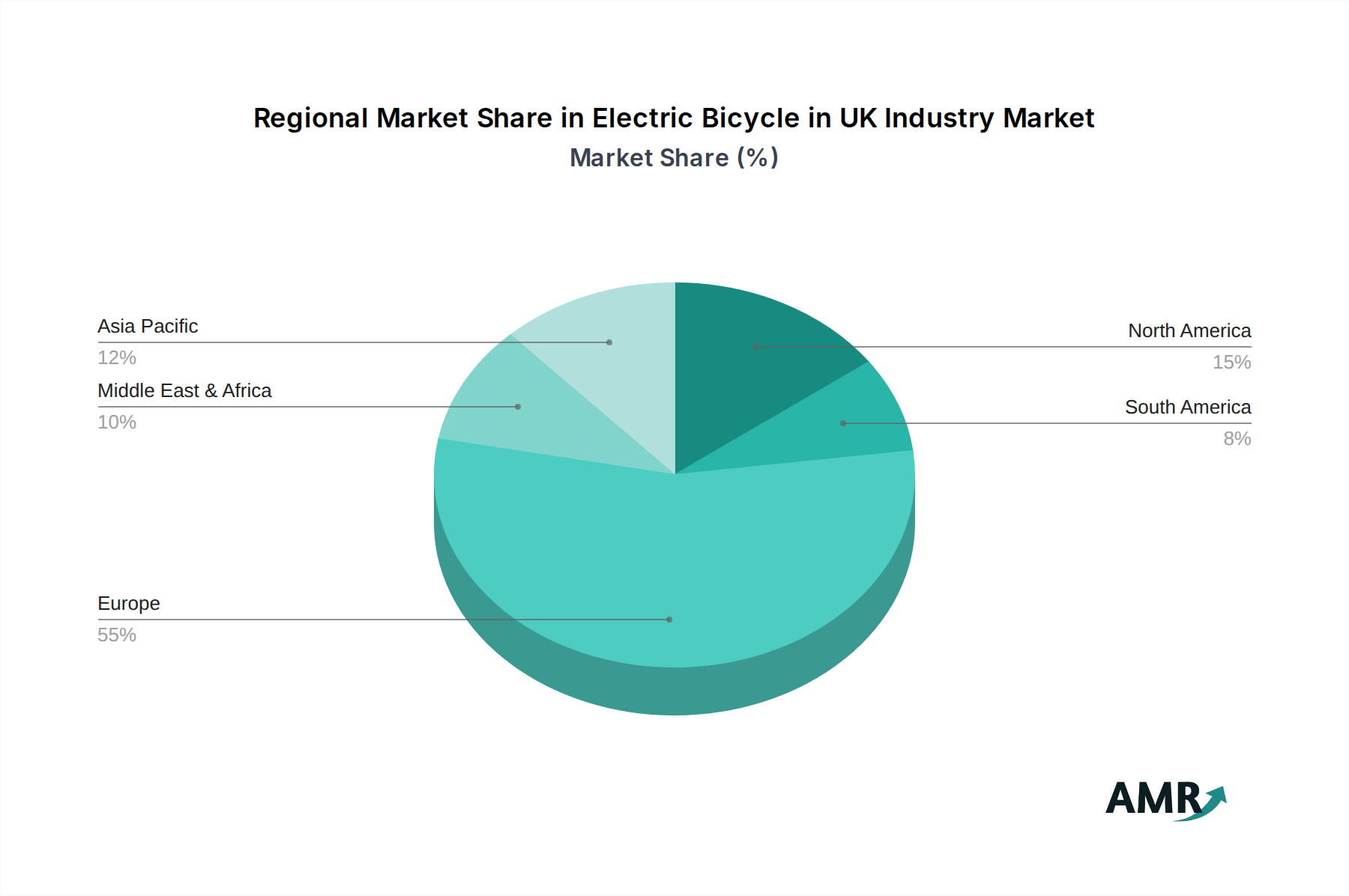Click the Europe leader line dot

(x=669, y=619)
